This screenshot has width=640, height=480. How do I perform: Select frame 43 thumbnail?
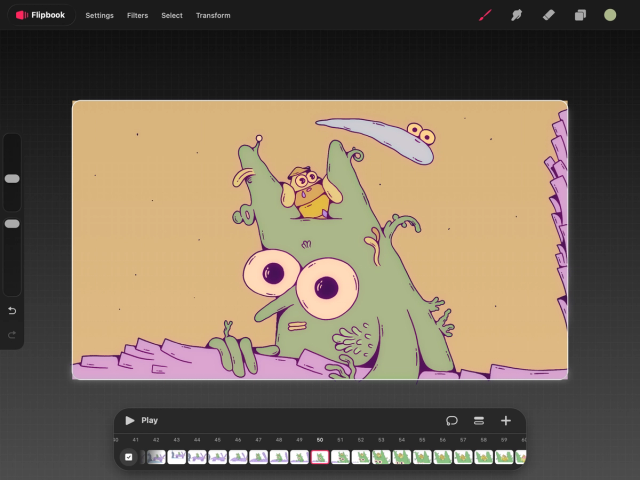tap(177, 457)
